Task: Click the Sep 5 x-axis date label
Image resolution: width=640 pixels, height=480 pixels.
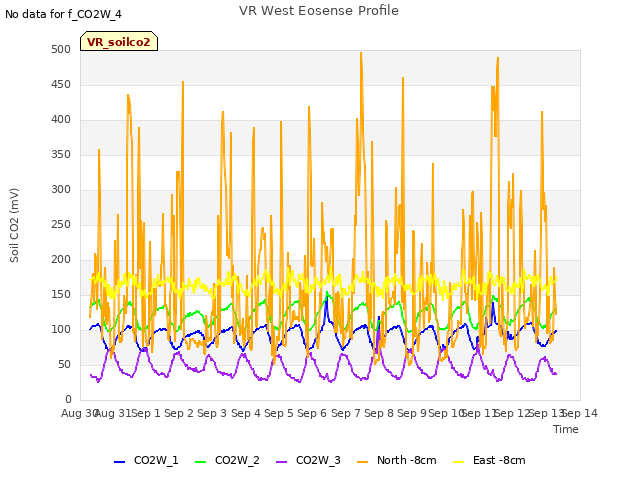Action: pos(279,413)
